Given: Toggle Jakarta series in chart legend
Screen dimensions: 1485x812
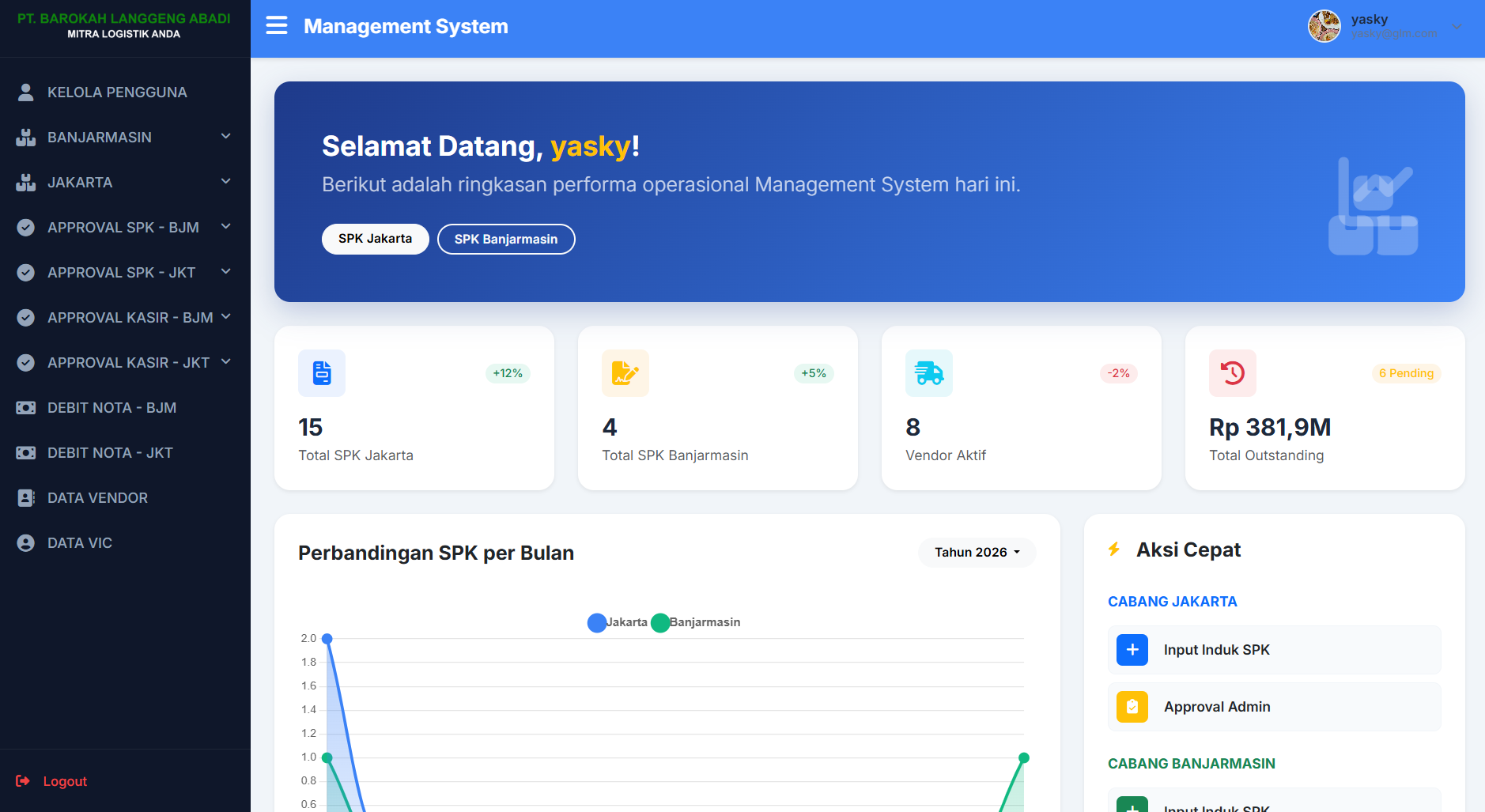Looking at the screenshot, I should click(x=618, y=622).
